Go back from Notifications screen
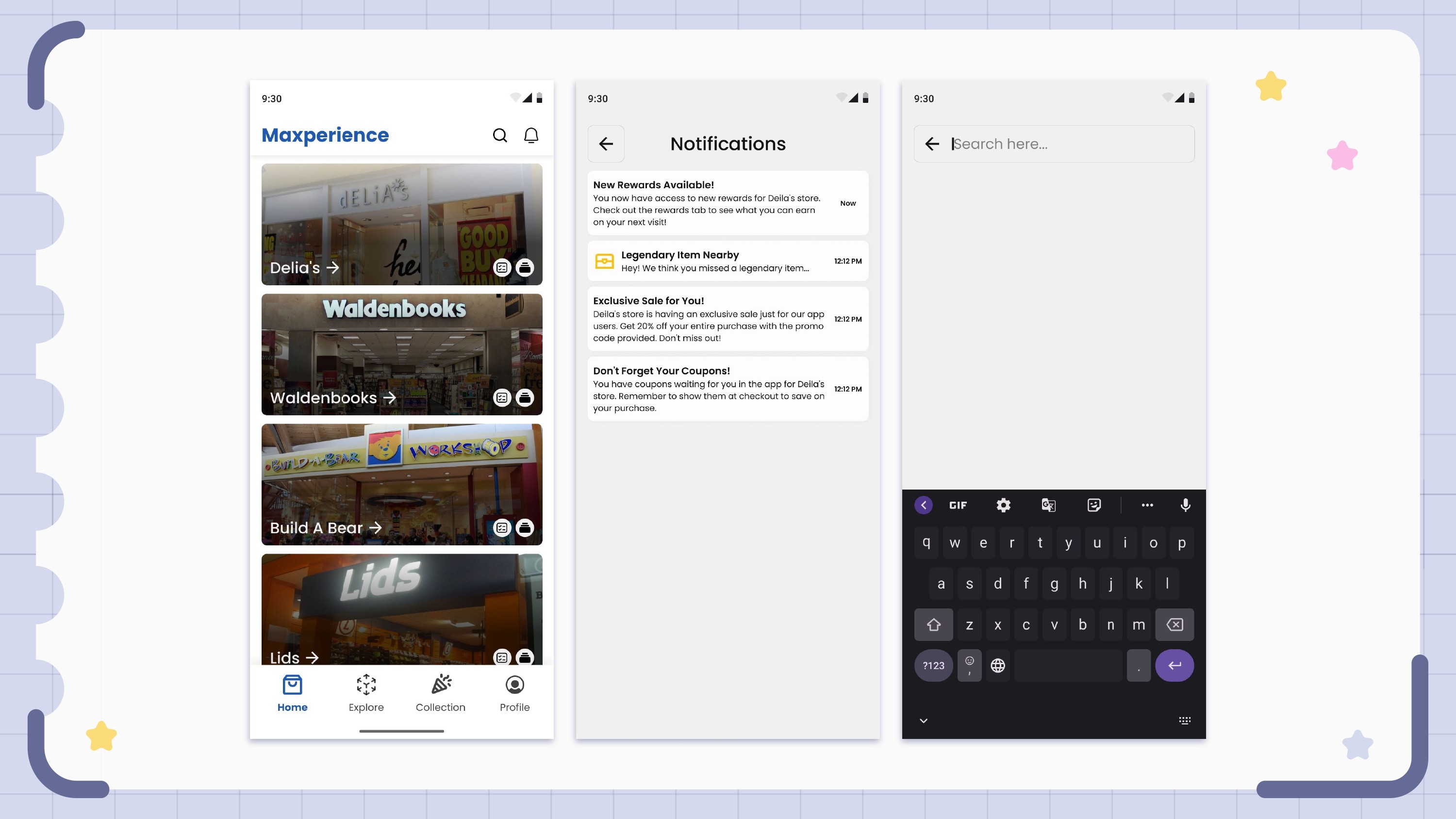The height and width of the screenshot is (819, 1456). pos(606,144)
